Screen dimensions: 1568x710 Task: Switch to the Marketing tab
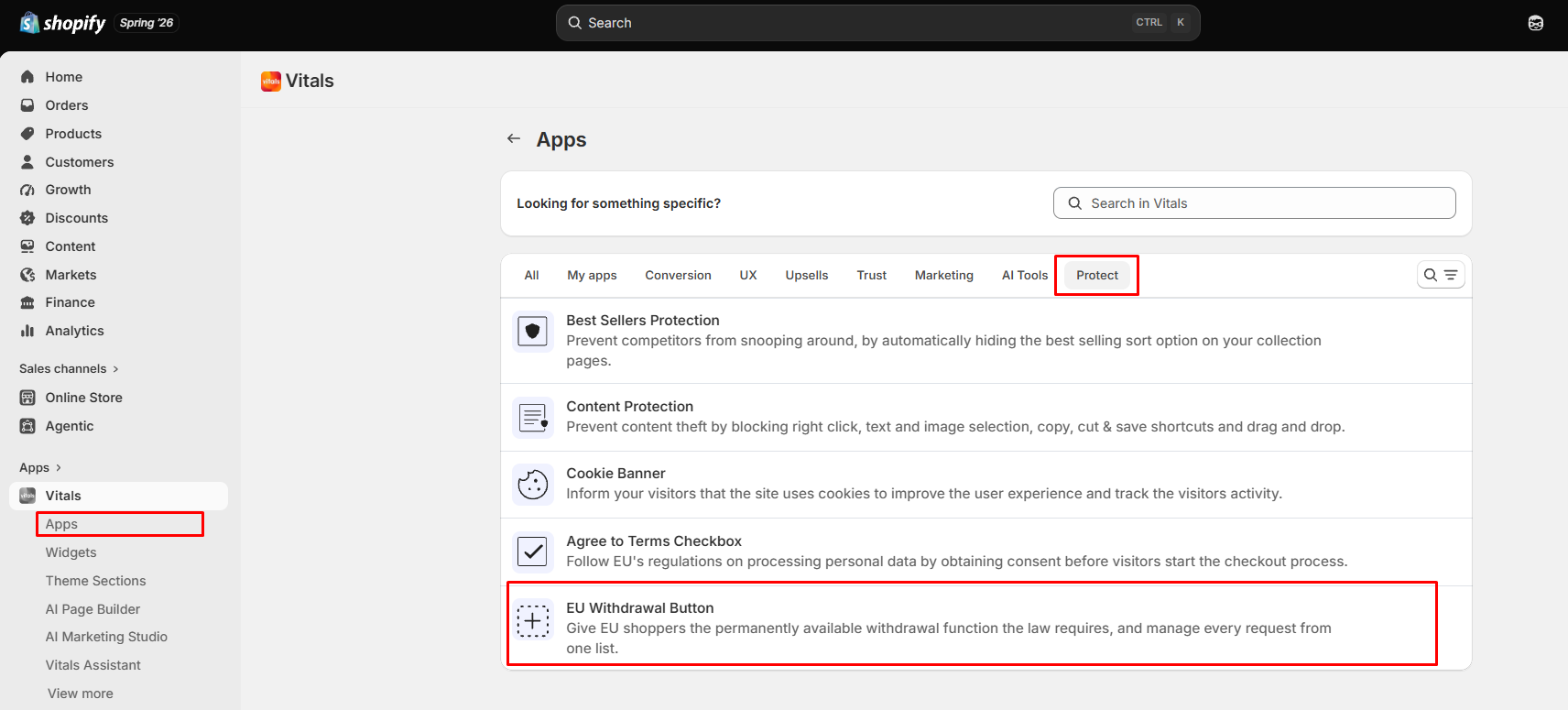click(x=944, y=275)
